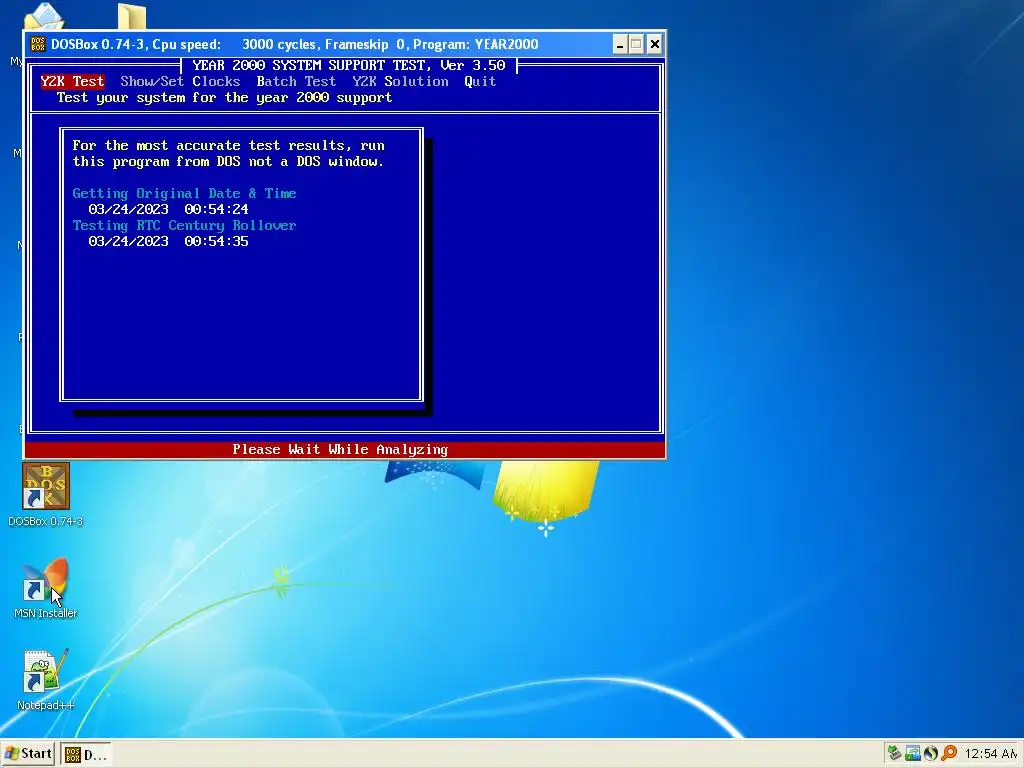Click the round black swirl tray icon

pyautogui.click(x=931, y=753)
